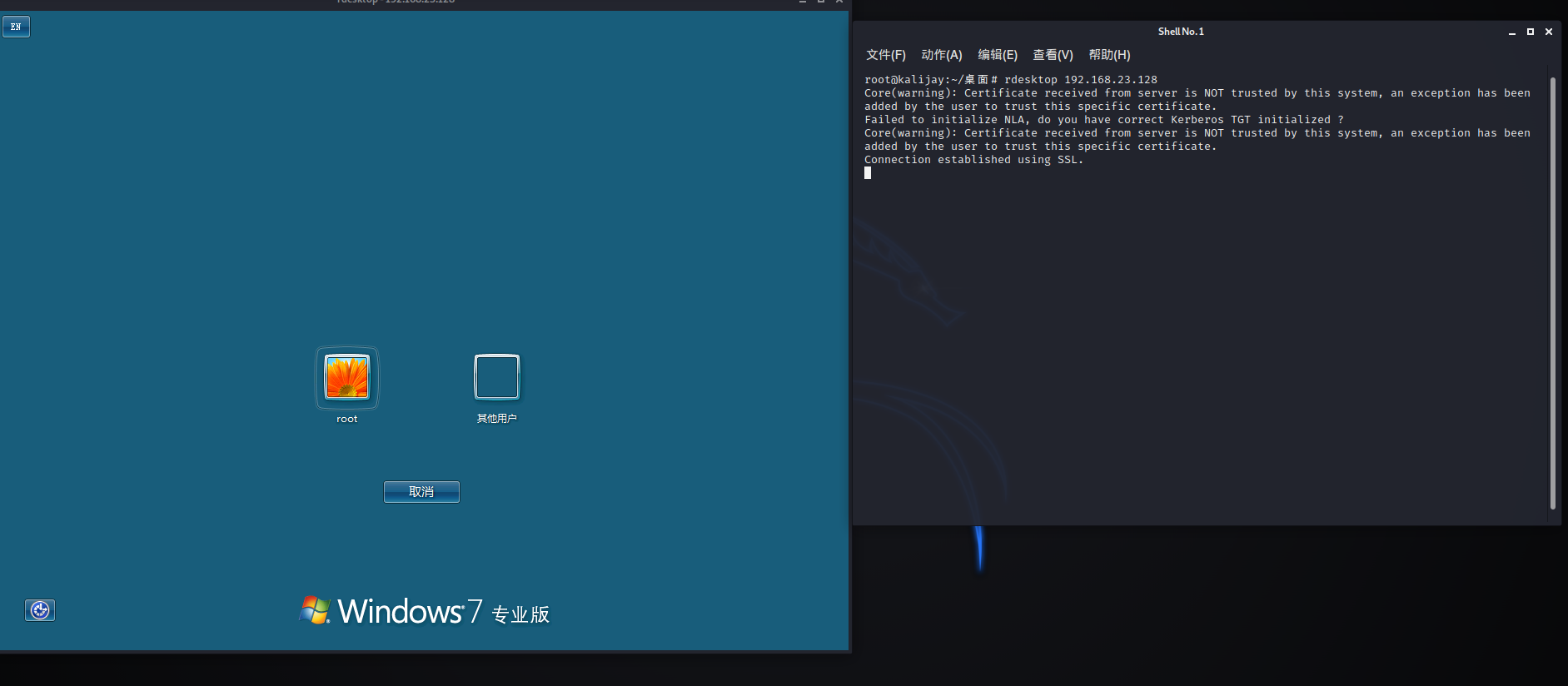
Task: Click the root username label
Action: click(347, 419)
